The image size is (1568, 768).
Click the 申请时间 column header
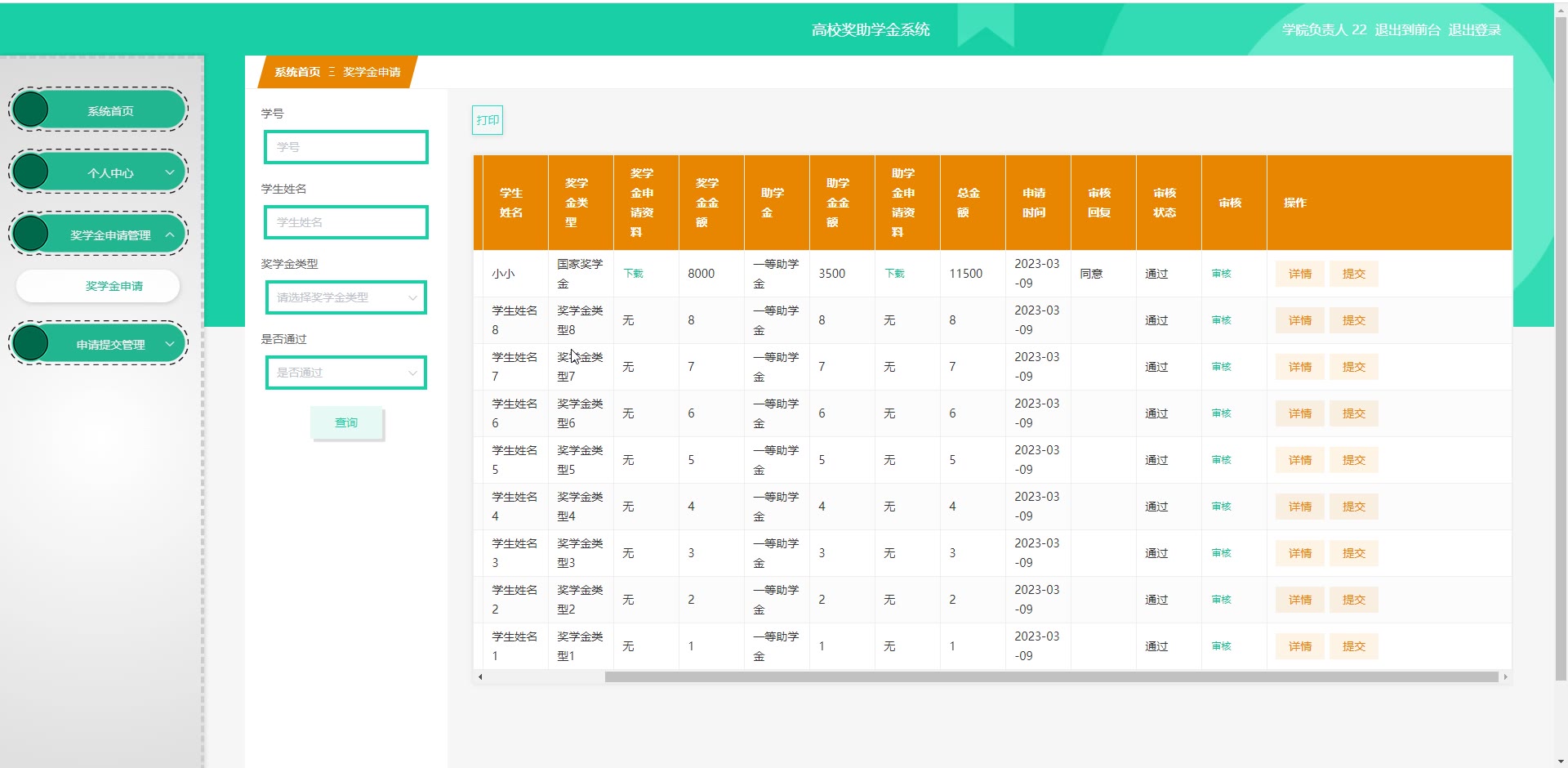pos(1038,203)
